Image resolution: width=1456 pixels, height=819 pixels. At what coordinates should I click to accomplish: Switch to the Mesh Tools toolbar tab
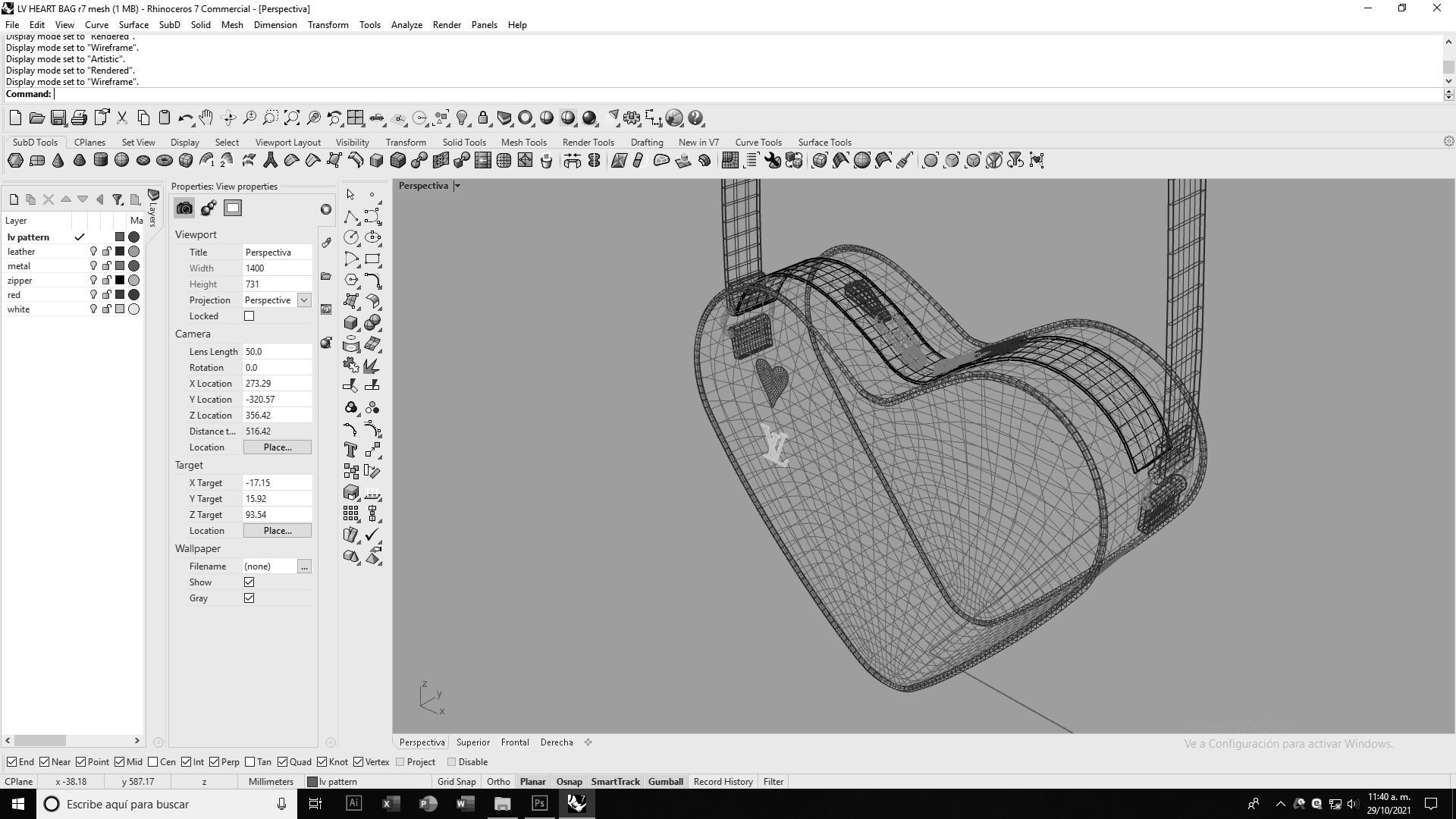pyautogui.click(x=523, y=143)
